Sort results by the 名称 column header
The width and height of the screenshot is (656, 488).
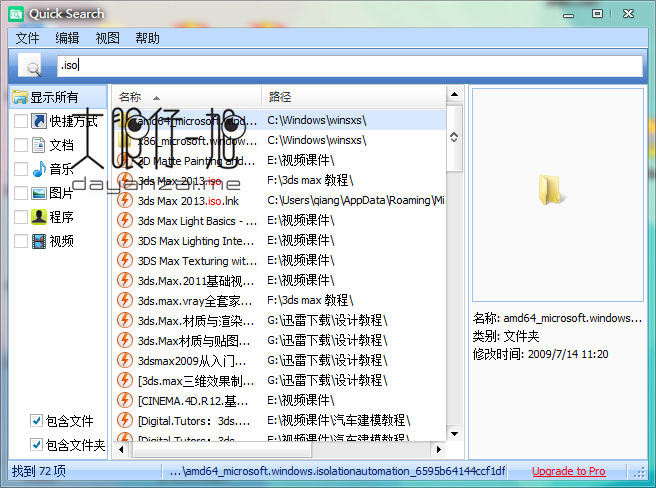pos(187,97)
